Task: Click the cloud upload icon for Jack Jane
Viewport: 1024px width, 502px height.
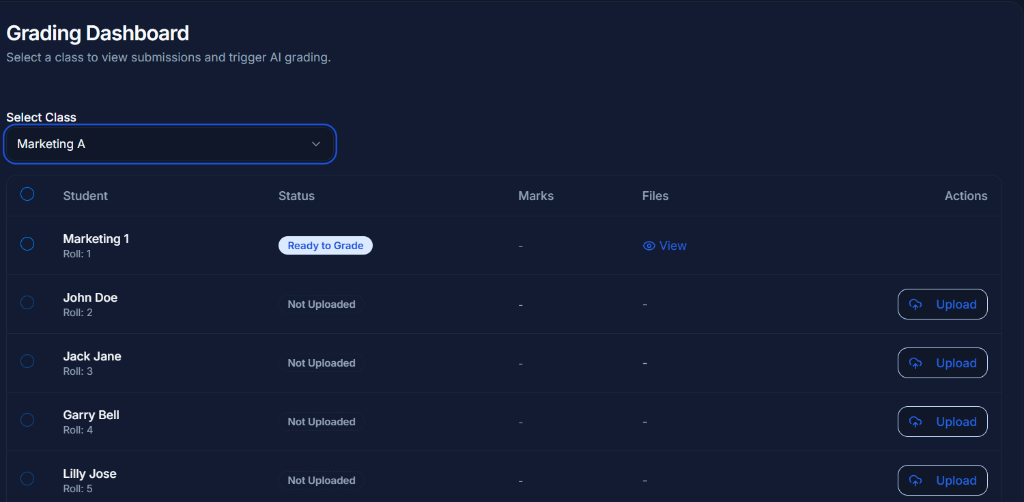Action: click(x=915, y=363)
